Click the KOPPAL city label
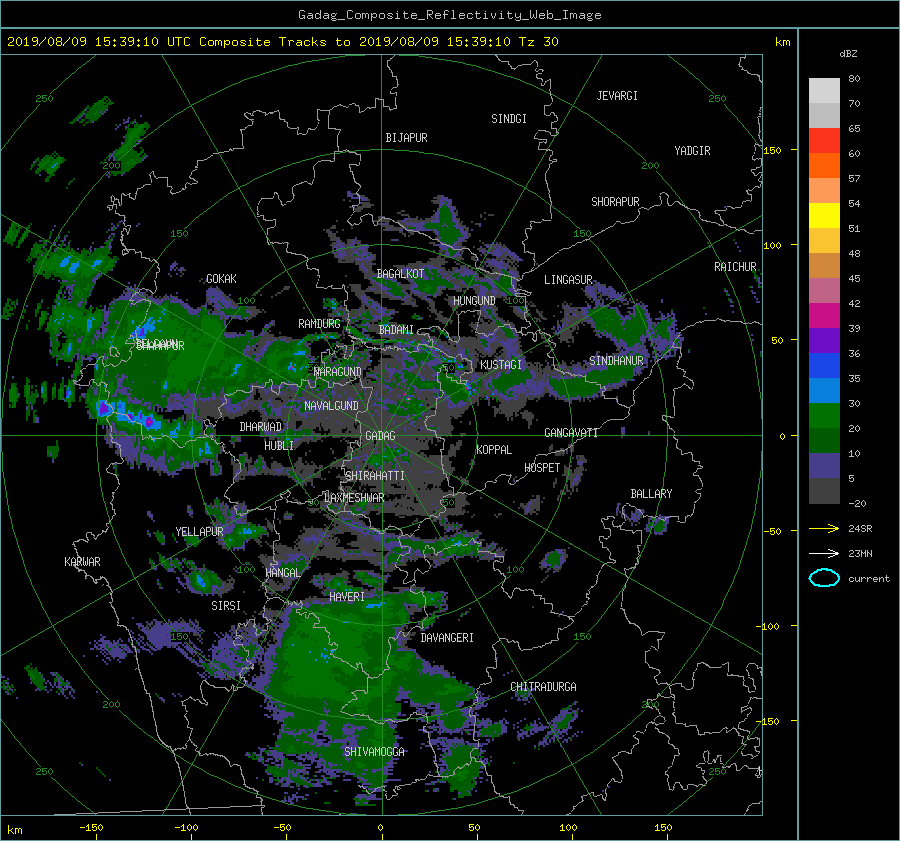The image size is (900, 841). click(494, 450)
